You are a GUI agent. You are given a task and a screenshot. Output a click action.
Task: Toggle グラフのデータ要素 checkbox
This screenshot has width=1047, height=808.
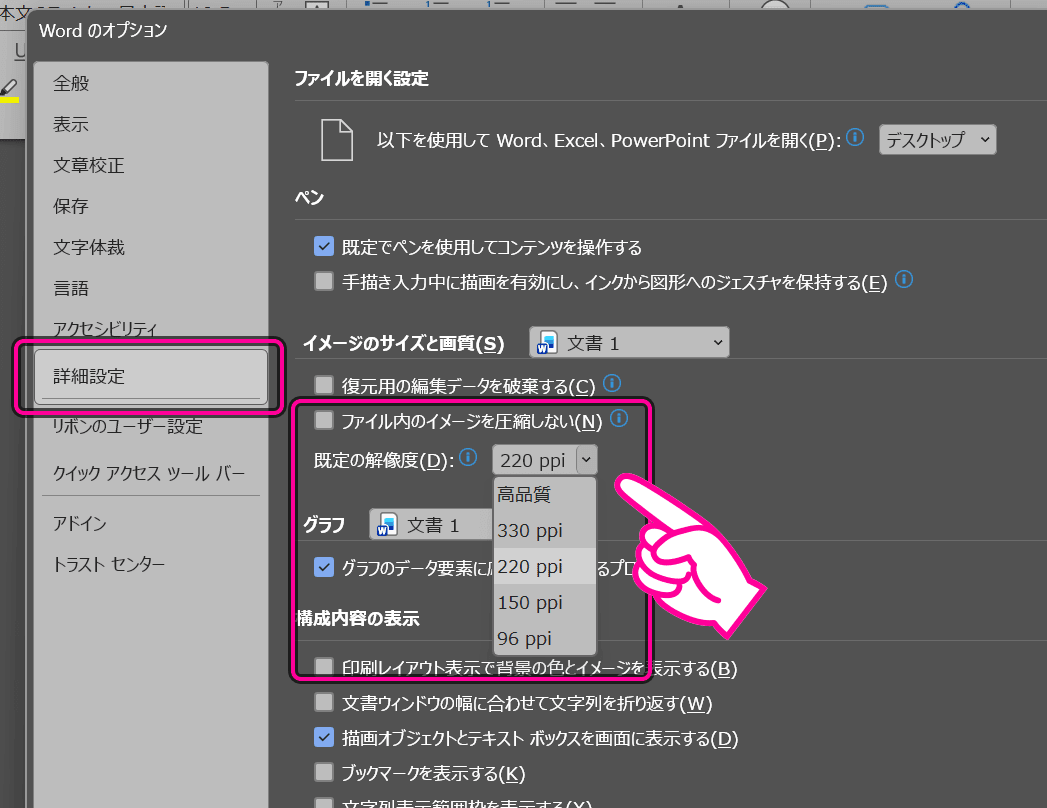coord(324,567)
